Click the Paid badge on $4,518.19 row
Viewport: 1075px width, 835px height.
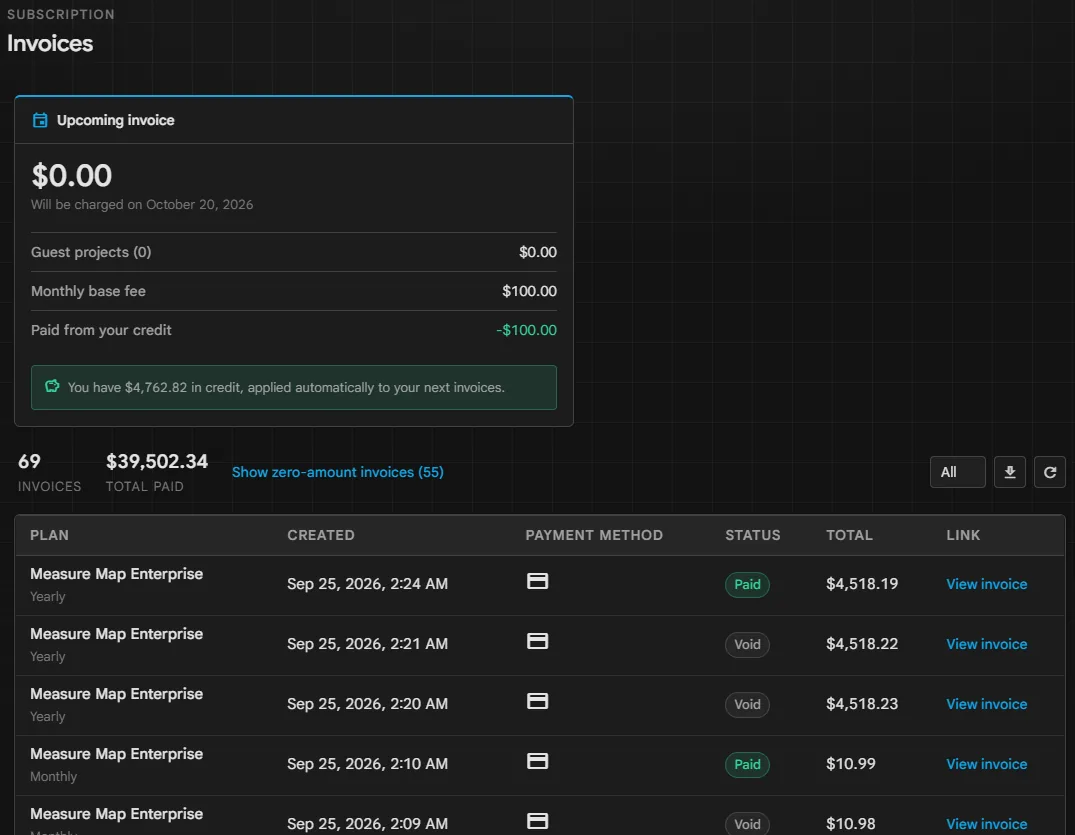point(747,585)
